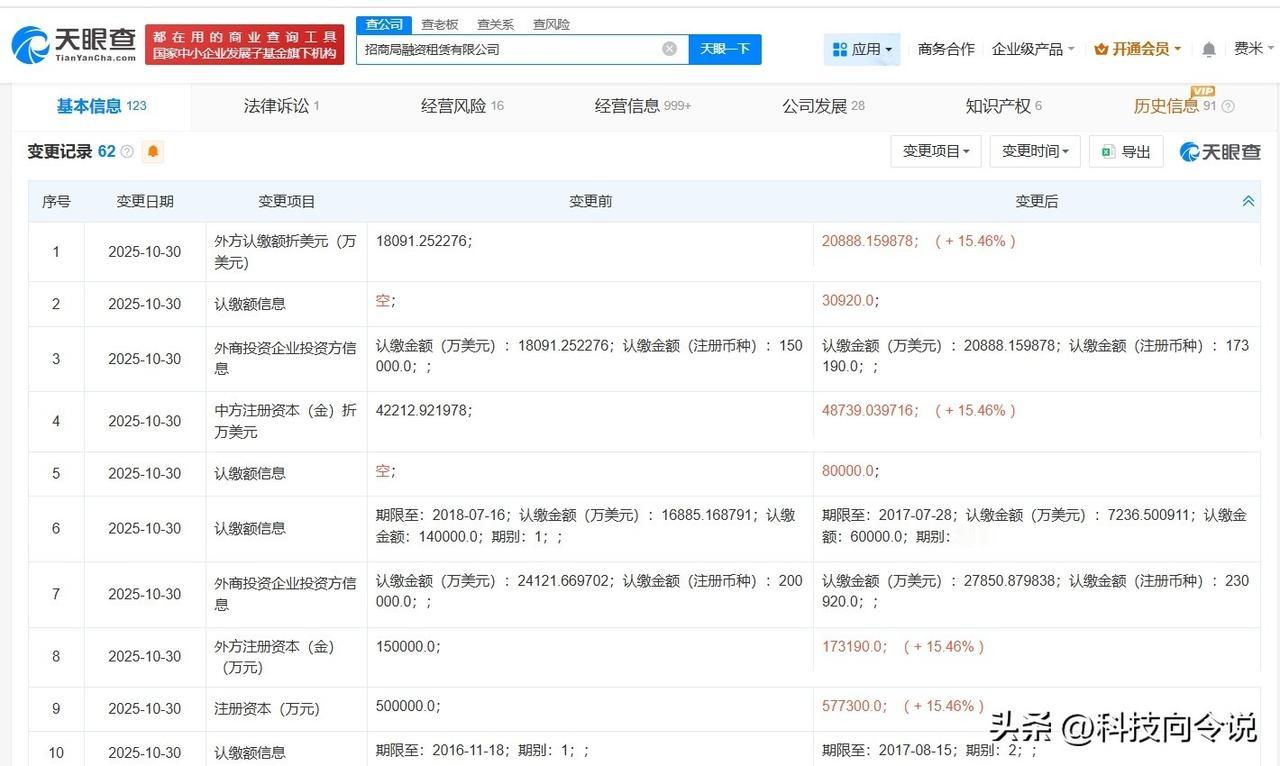The height and width of the screenshot is (766, 1280).
Task: Click the green Excel icon on 导出 button
Action: point(1106,151)
